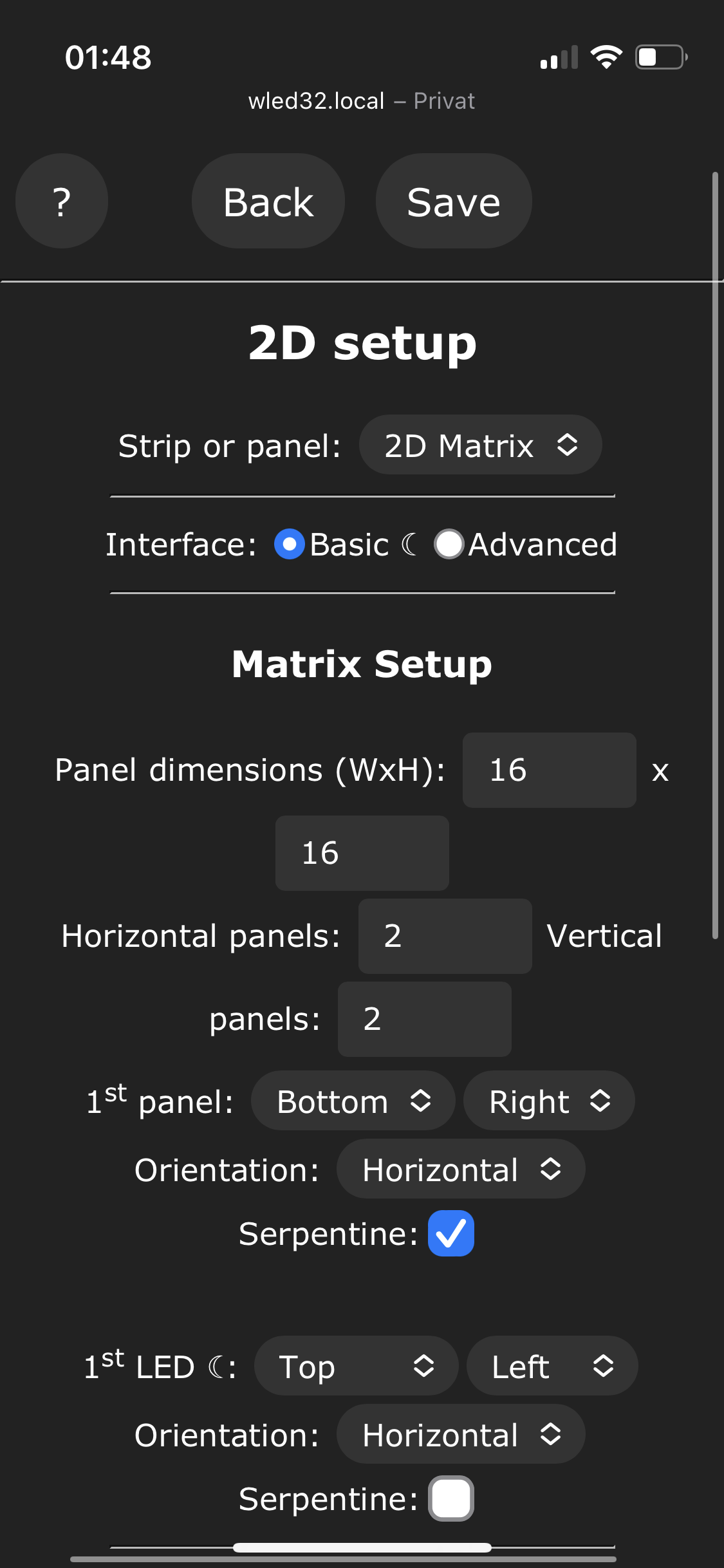Open the help (?) icon
Screen dimensions: 724x1568
pos(61,201)
